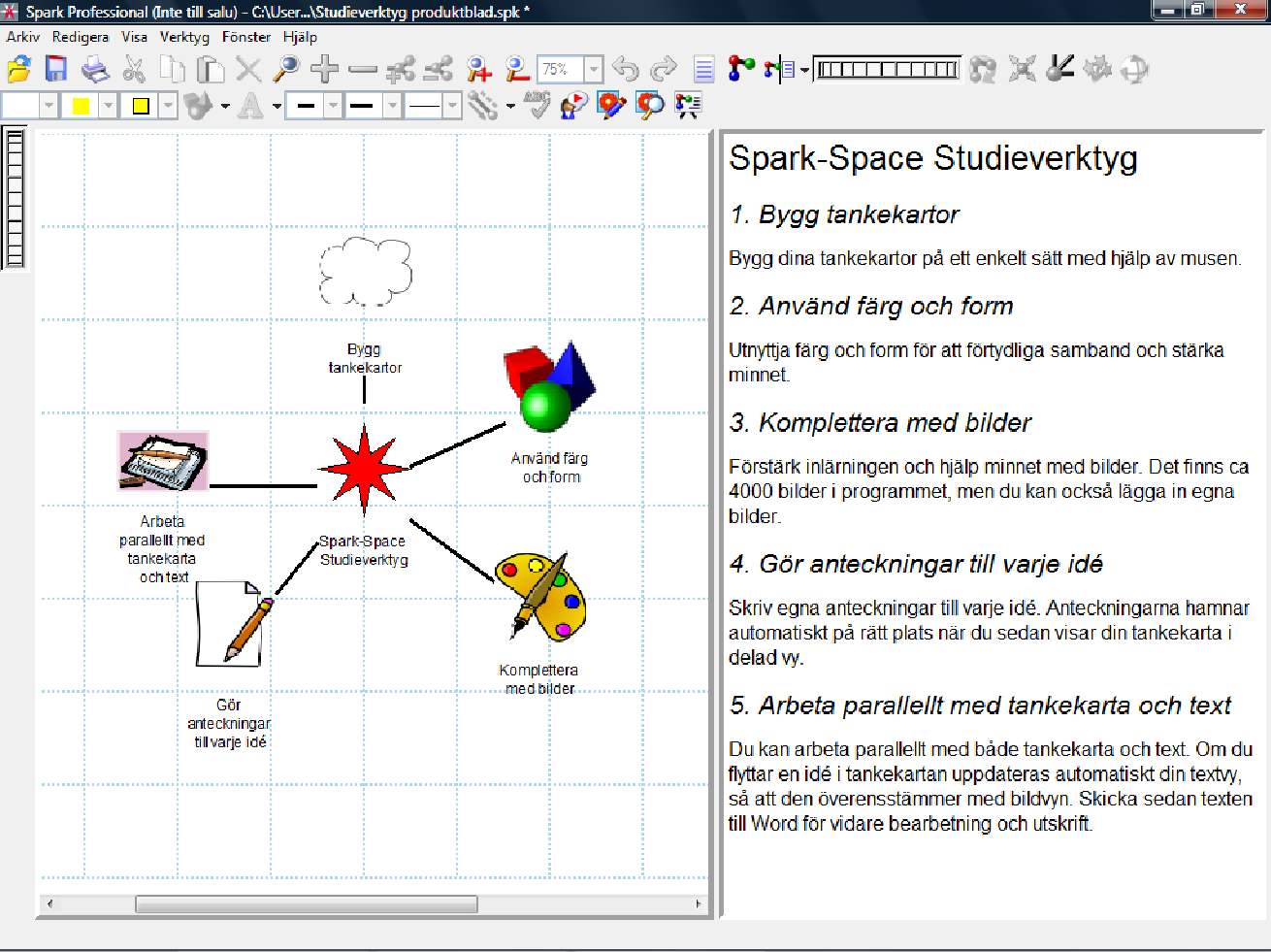The image size is (1271, 952).
Task: Remove a branch with the minus-nodes icon
Action: pos(439,69)
